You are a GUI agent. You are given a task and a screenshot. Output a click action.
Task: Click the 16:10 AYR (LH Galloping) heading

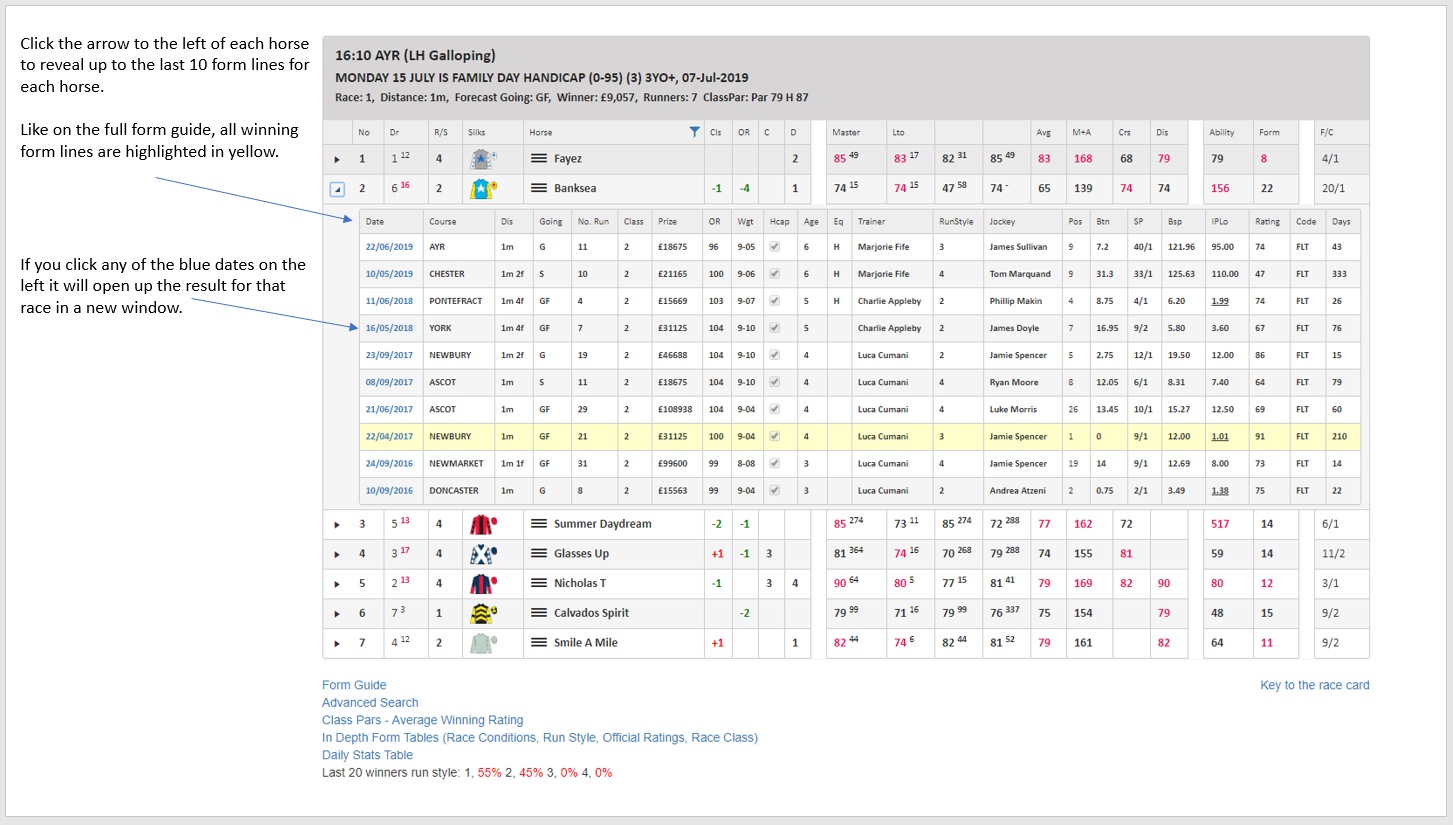[415, 56]
